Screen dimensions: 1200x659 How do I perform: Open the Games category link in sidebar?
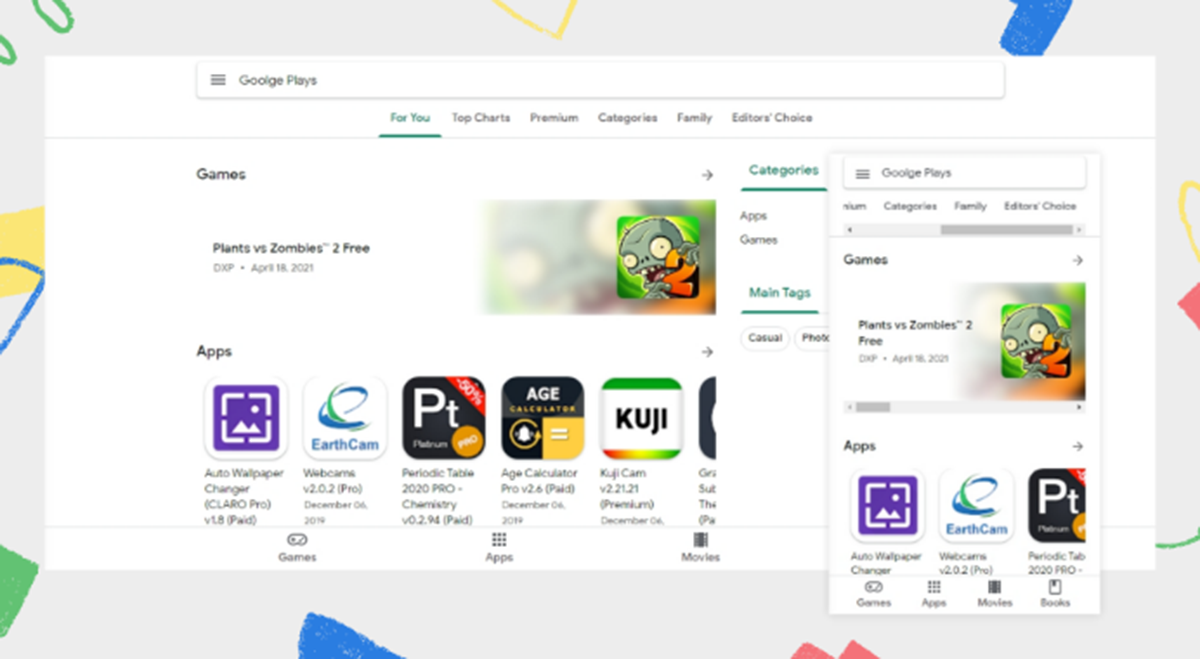coord(758,240)
